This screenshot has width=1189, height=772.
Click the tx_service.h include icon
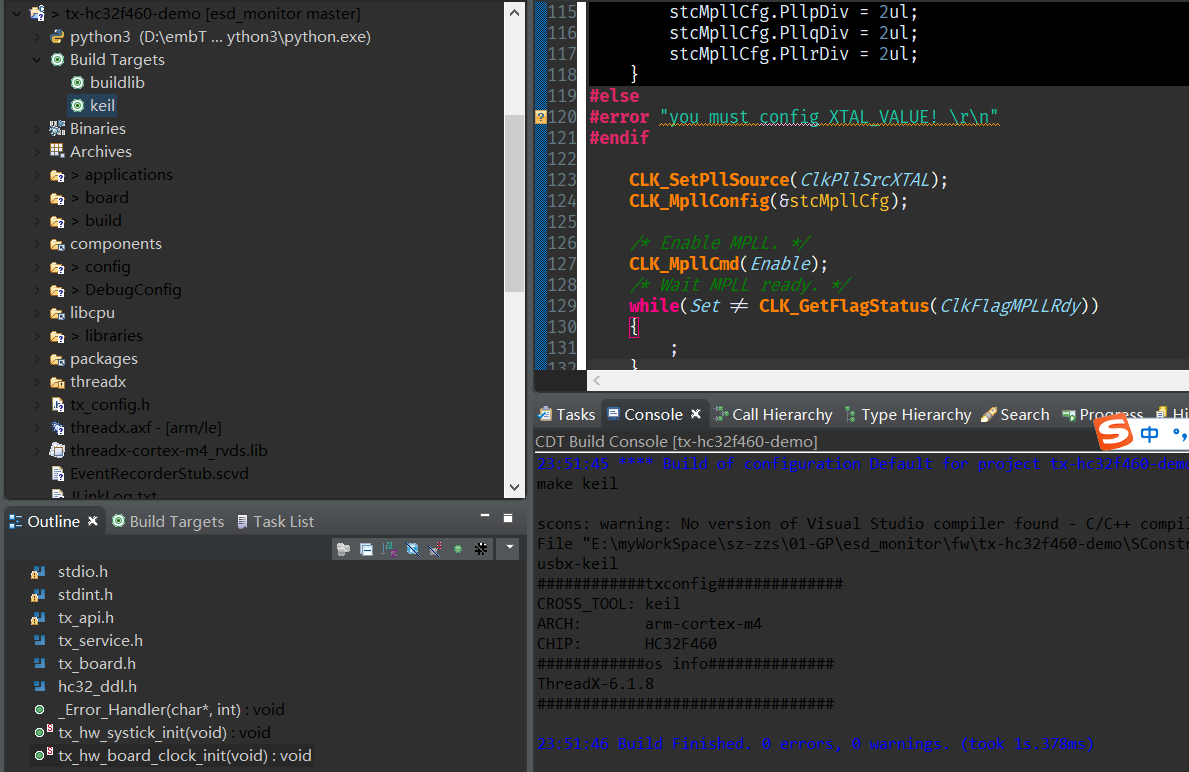(39, 641)
